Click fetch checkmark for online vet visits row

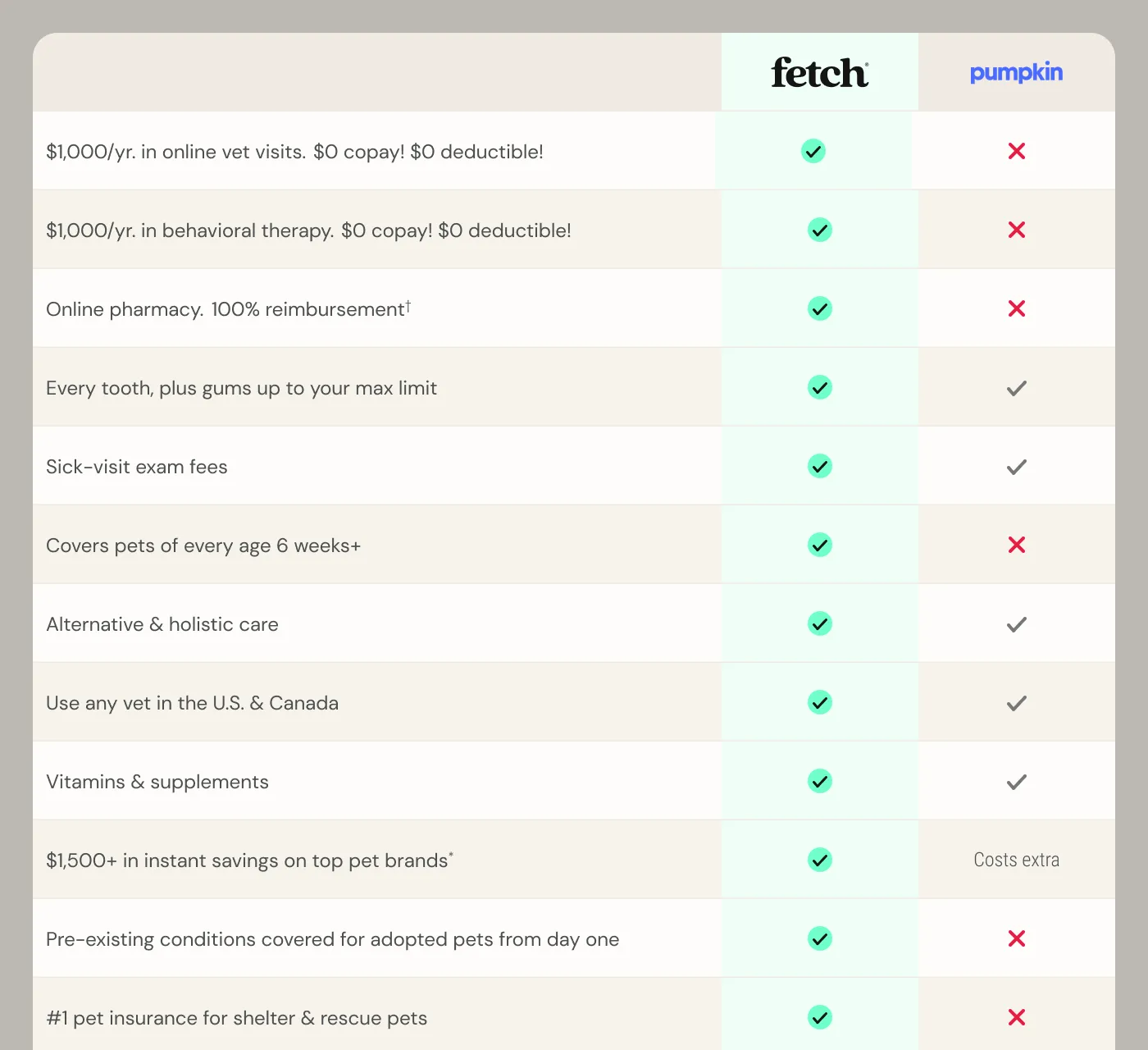pos(813,151)
